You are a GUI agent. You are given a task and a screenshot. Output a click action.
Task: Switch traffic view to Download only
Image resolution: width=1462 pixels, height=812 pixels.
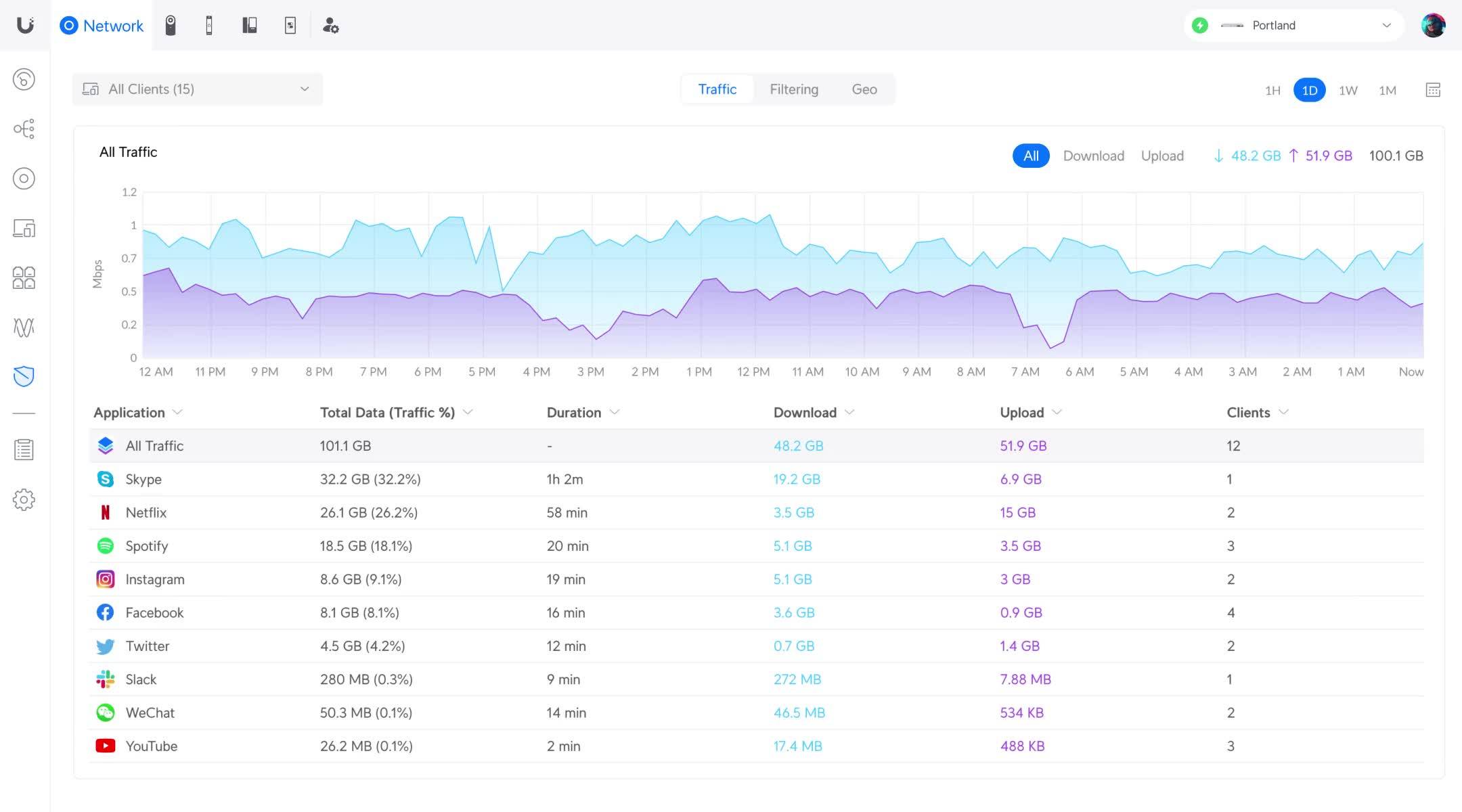tap(1094, 156)
